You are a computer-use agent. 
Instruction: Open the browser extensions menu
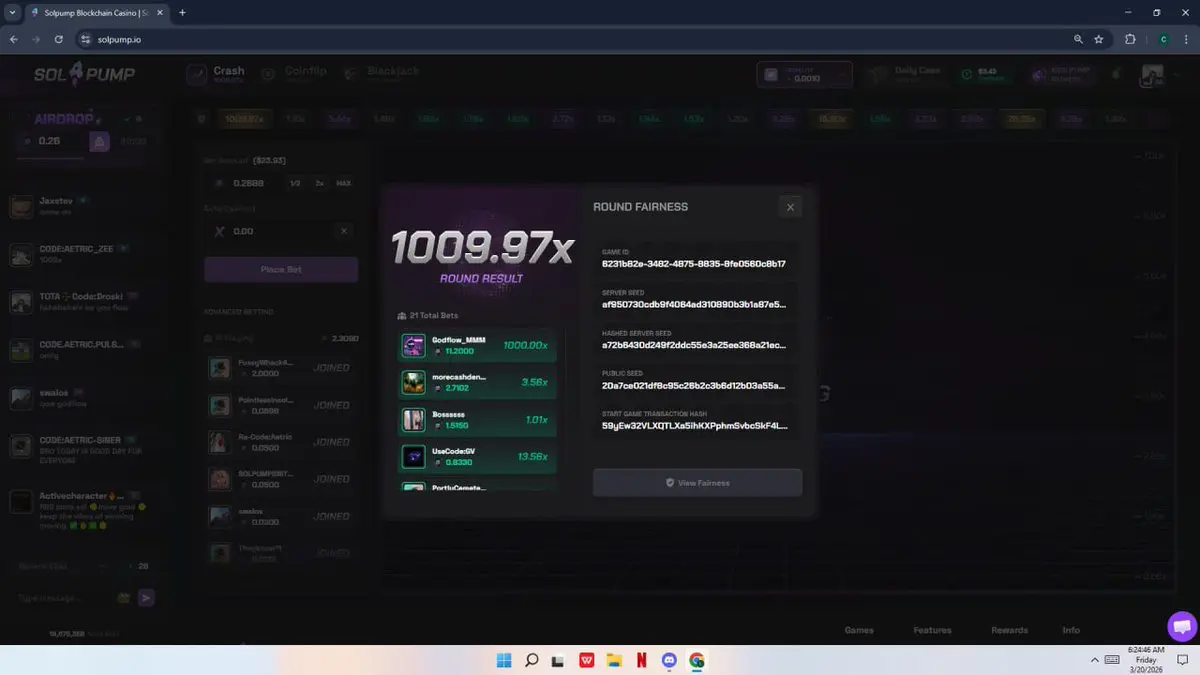pos(1130,39)
